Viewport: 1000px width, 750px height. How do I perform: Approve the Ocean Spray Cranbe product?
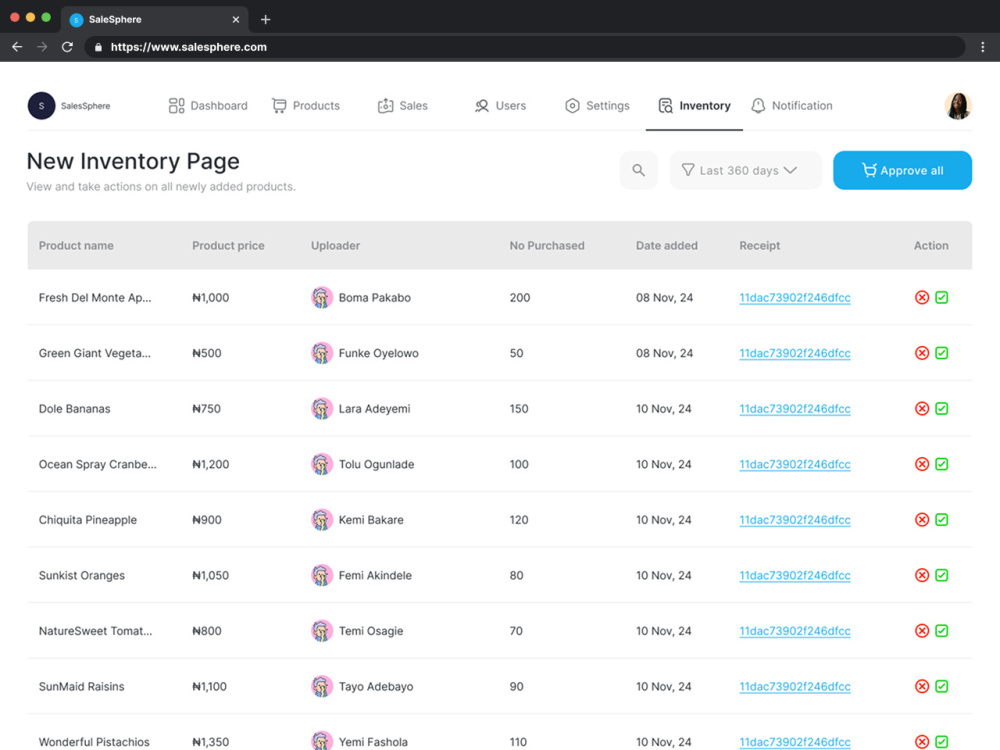pyautogui.click(x=941, y=464)
